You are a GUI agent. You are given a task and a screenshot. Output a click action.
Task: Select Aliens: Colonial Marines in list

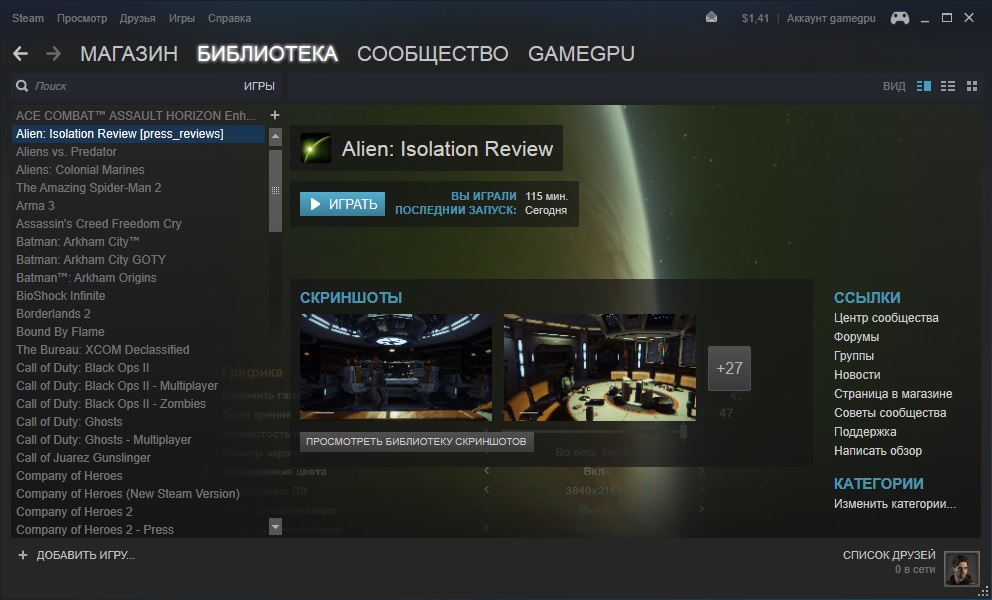coord(80,170)
